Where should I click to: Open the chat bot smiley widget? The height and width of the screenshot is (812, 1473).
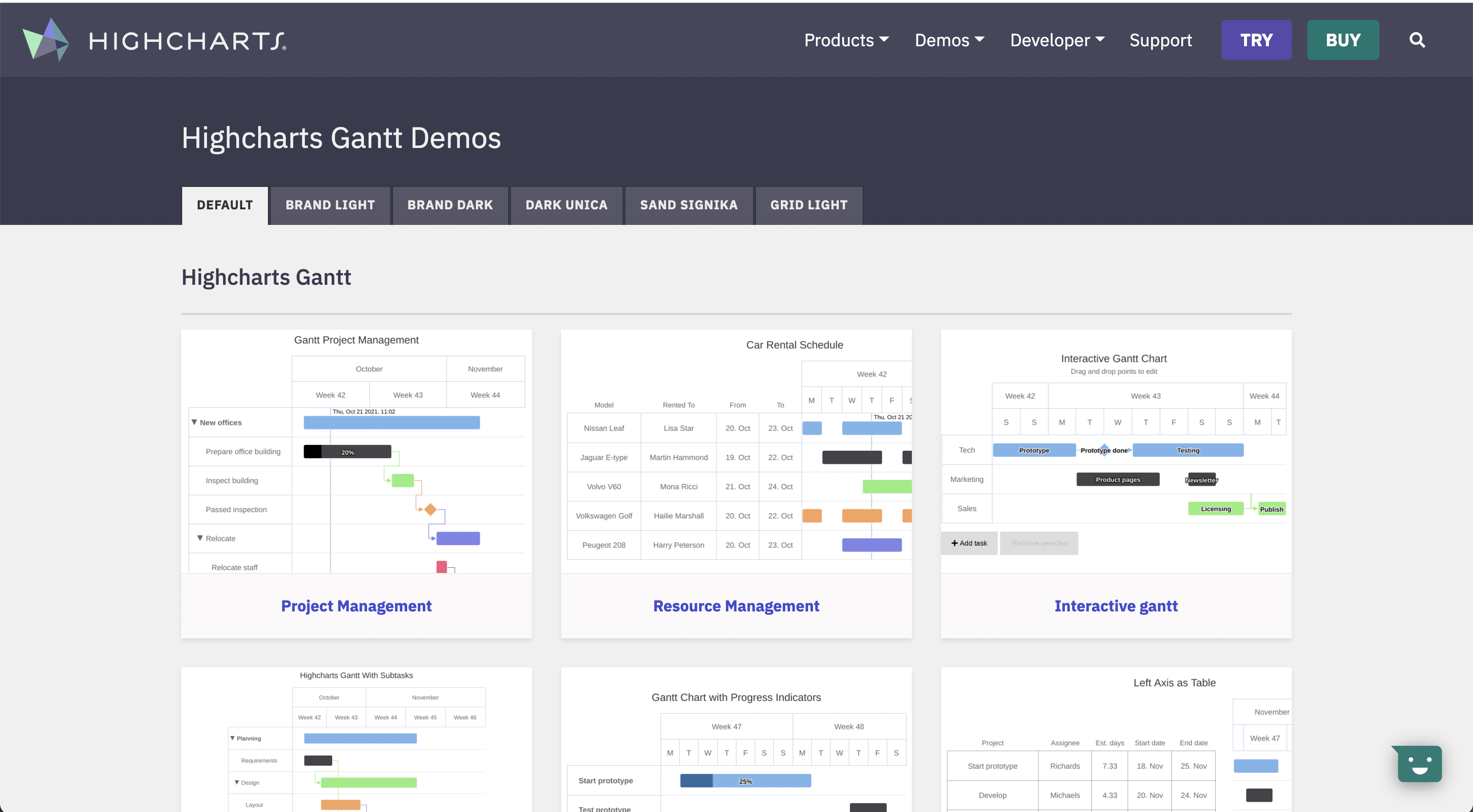click(x=1419, y=764)
